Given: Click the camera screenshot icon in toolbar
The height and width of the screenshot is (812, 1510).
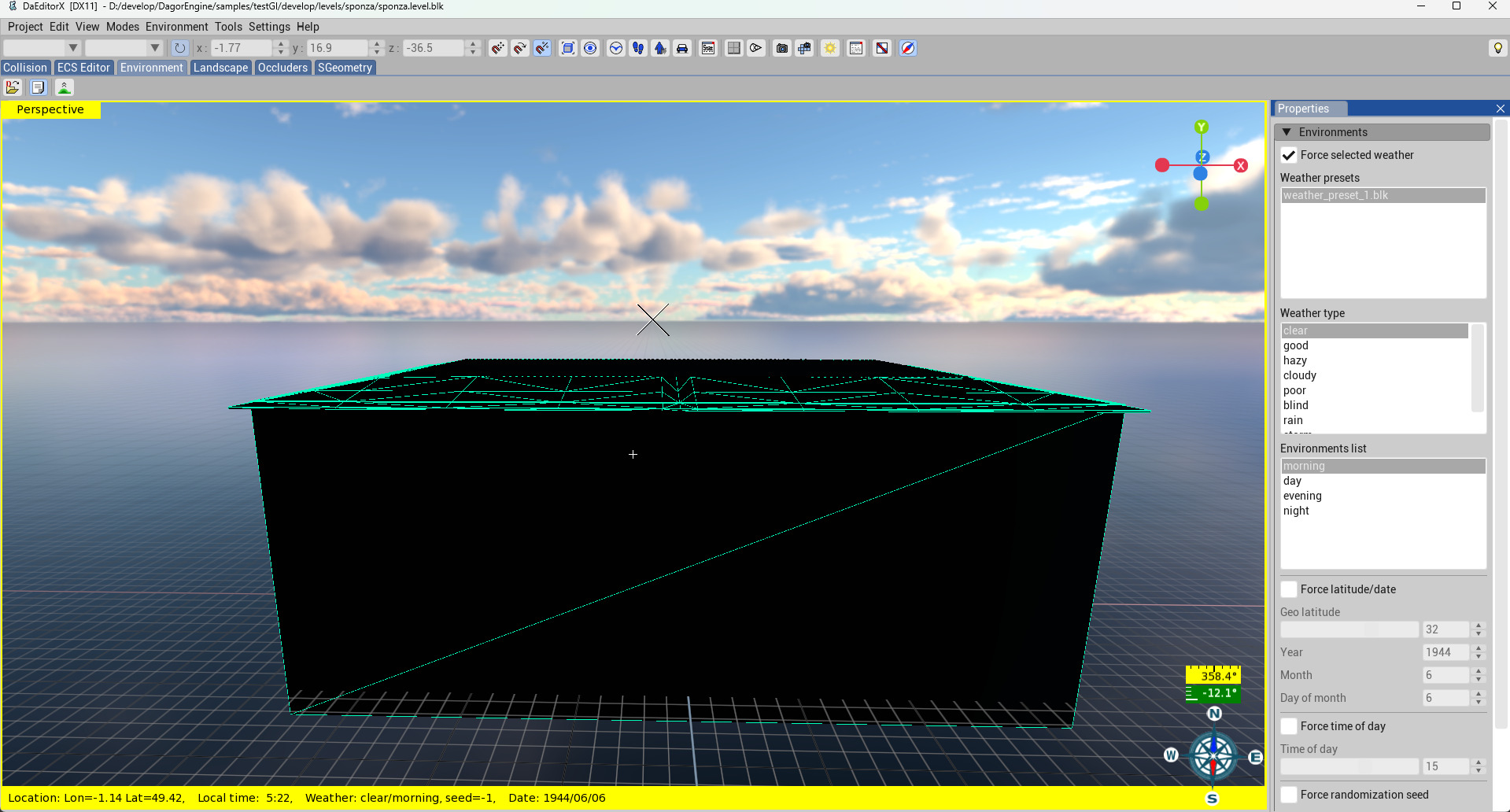Looking at the screenshot, I should 781,48.
